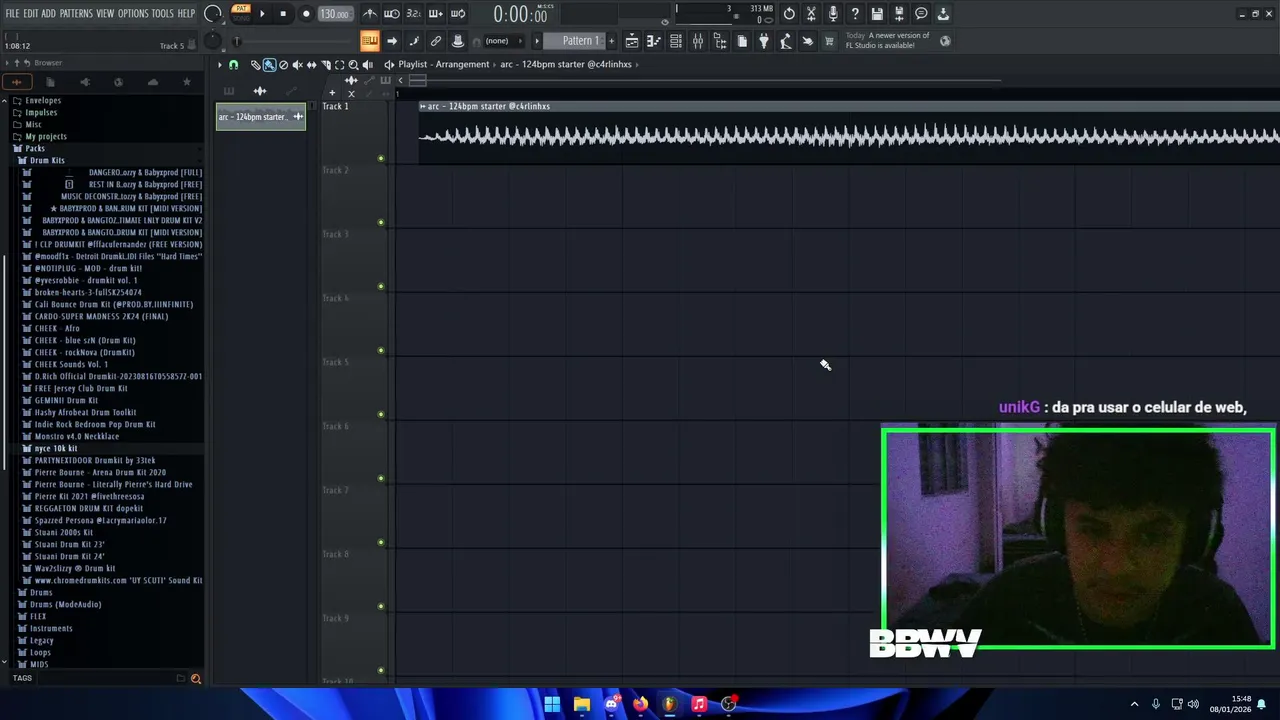Viewport: 1280px width, 720px height.
Task: Toggle the Browser view icon in toolbar
Action: tap(720, 41)
